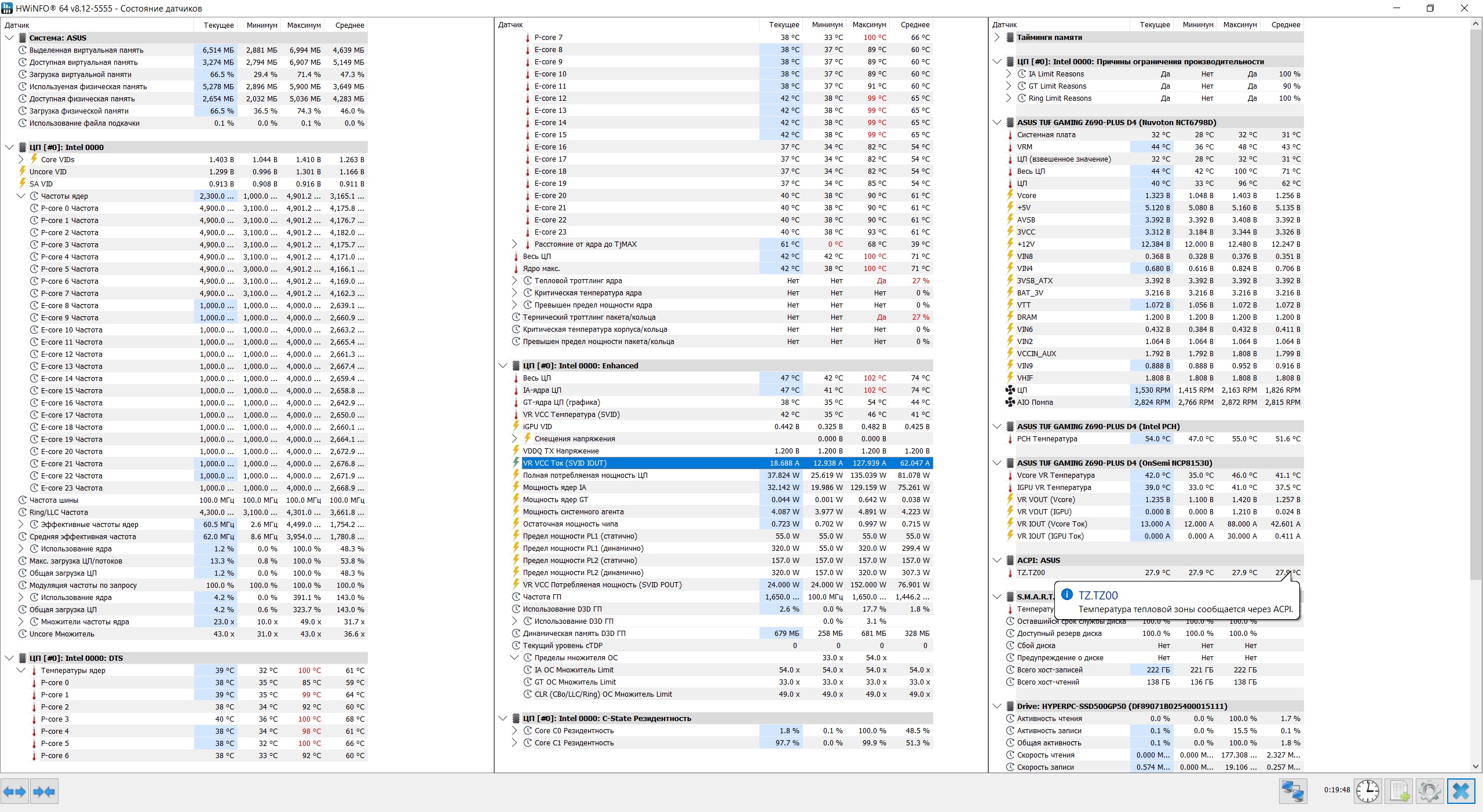Click the collapse-columns arrows button at bottom left
The height and width of the screenshot is (812, 1483).
44,791
